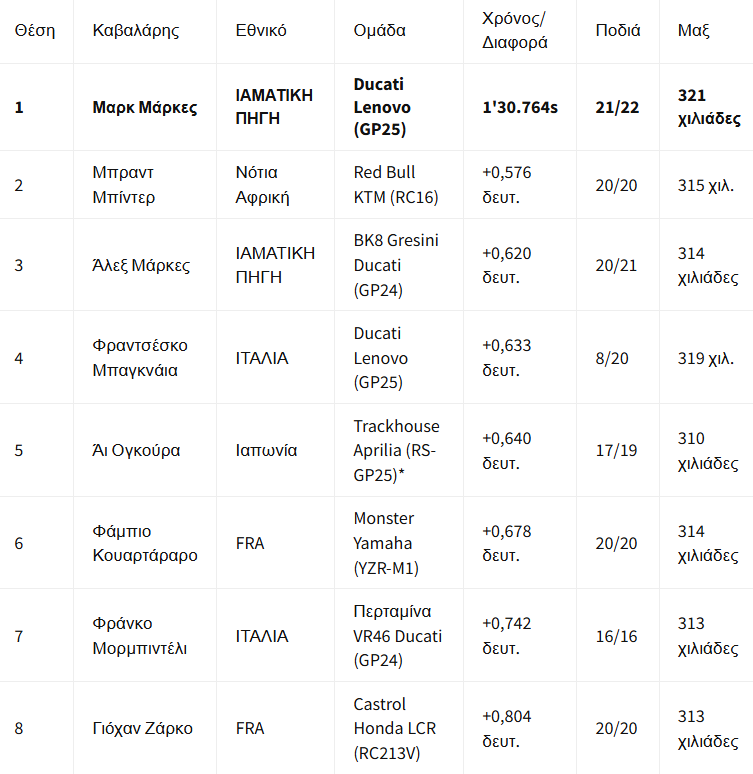
Task: Select rider name Μπραντ Μπίντερ
Action: click(x=123, y=185)
